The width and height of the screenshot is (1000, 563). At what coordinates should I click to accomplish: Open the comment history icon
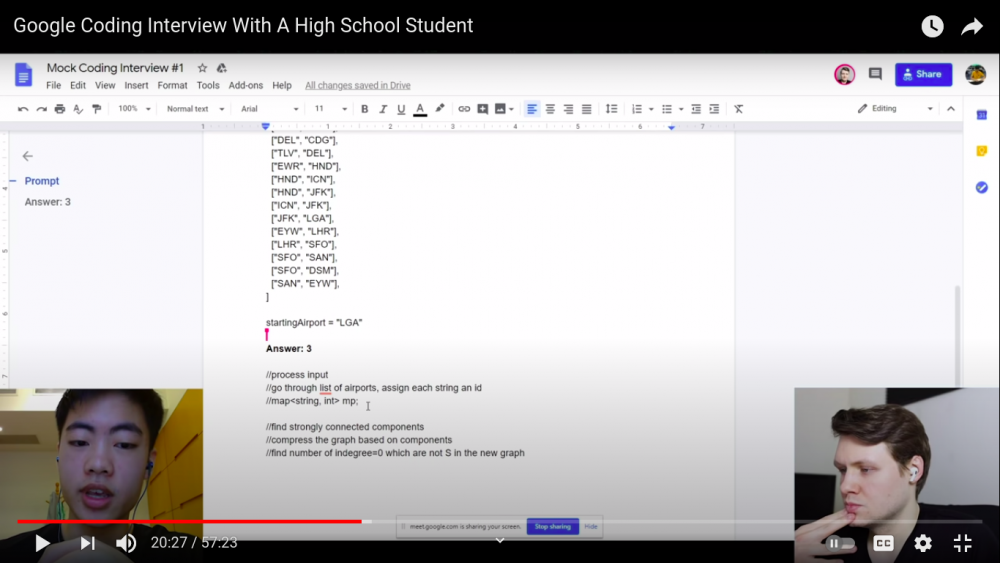tap(875, 75)
